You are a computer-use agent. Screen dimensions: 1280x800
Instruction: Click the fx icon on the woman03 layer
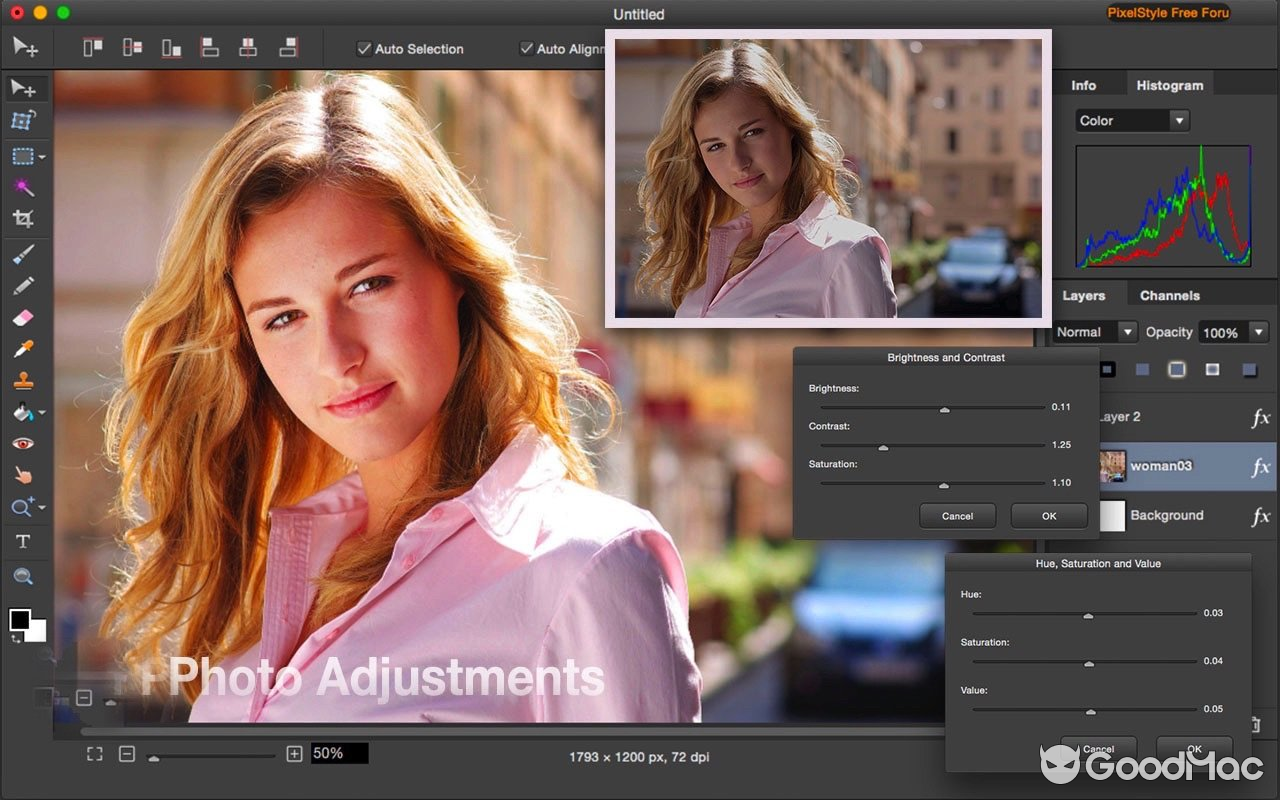click(x=1260, y=466)
